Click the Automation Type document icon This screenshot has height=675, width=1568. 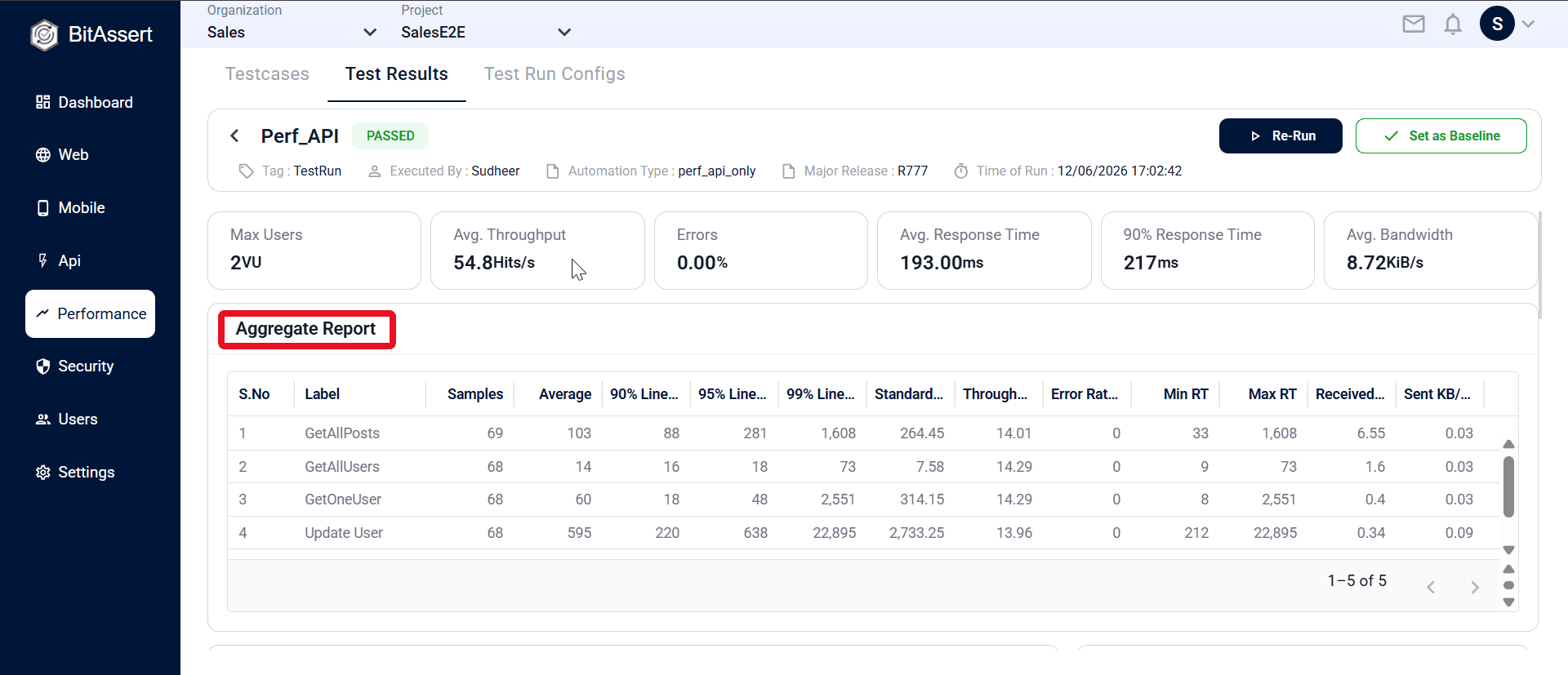[553, 171]
